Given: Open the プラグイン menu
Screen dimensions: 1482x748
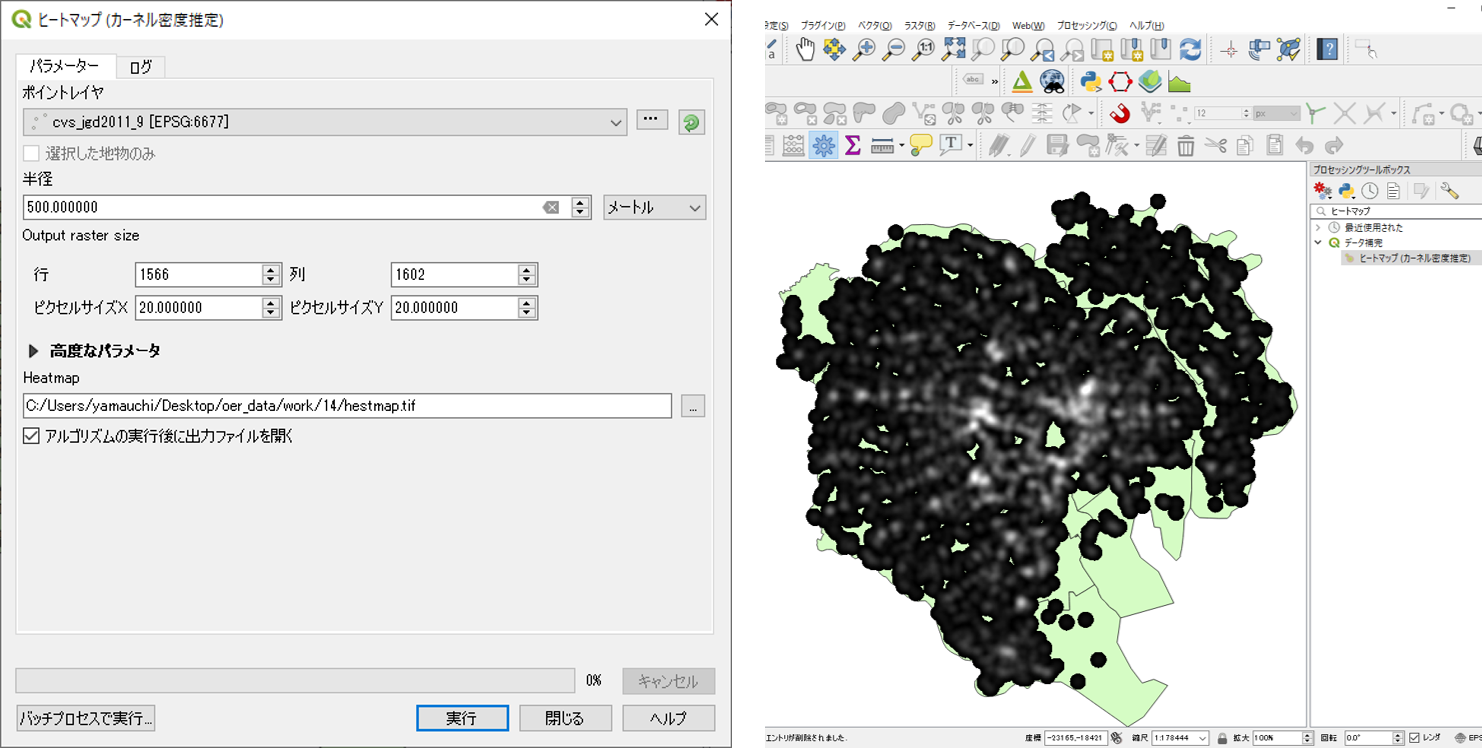Looking at the screenshot, I should point(823,25).
